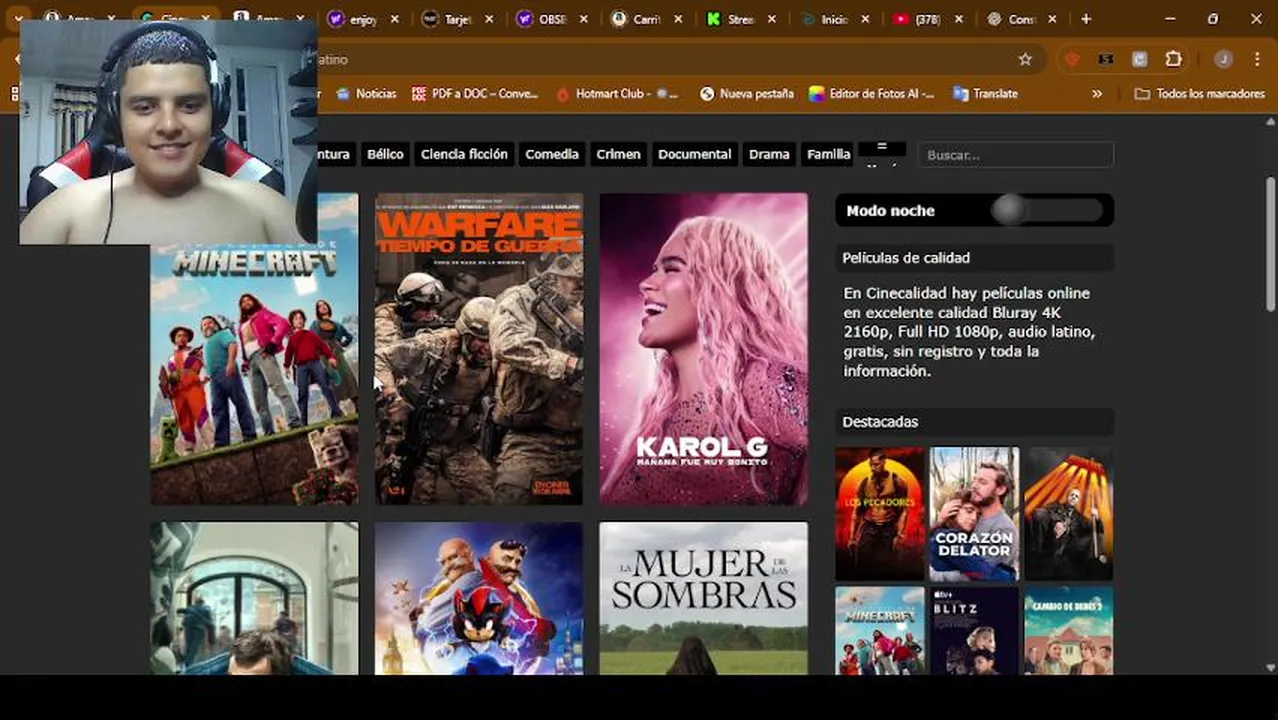Open Los Pecadores in Destacadas
Image resolution: width=1278 pixels, height=720 pixels.
click(x=880, y=514)
